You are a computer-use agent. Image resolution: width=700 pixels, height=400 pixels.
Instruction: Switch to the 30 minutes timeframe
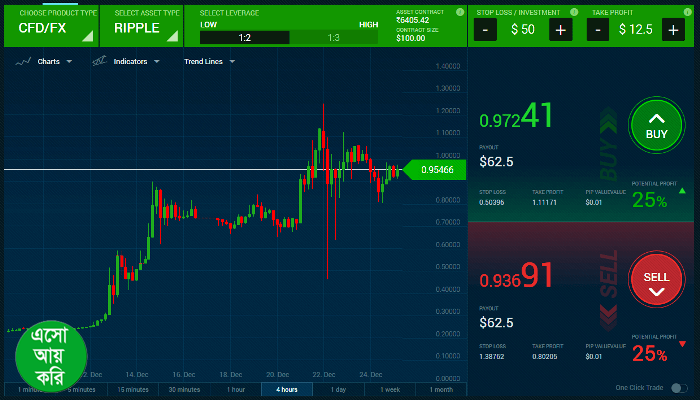pos(184,389)
